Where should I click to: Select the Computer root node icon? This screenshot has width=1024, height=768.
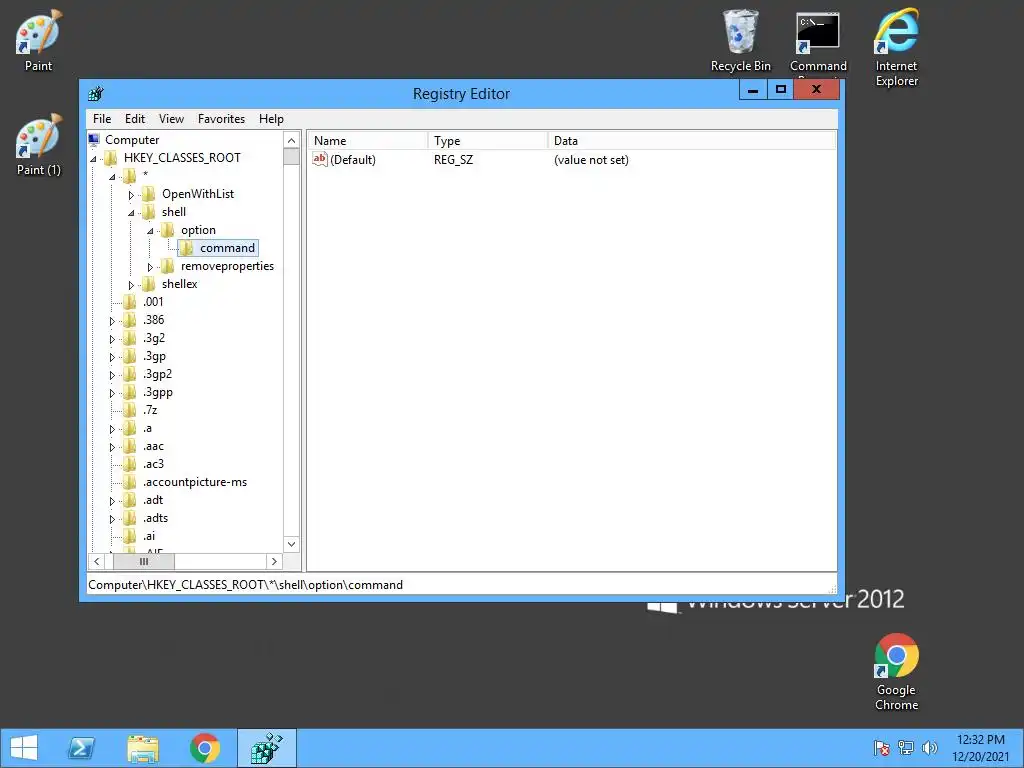(x=94, y=140)
